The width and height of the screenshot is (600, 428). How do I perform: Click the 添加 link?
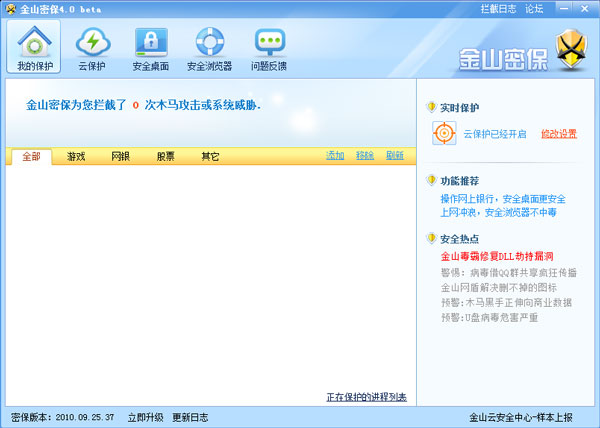click(335, 155)
